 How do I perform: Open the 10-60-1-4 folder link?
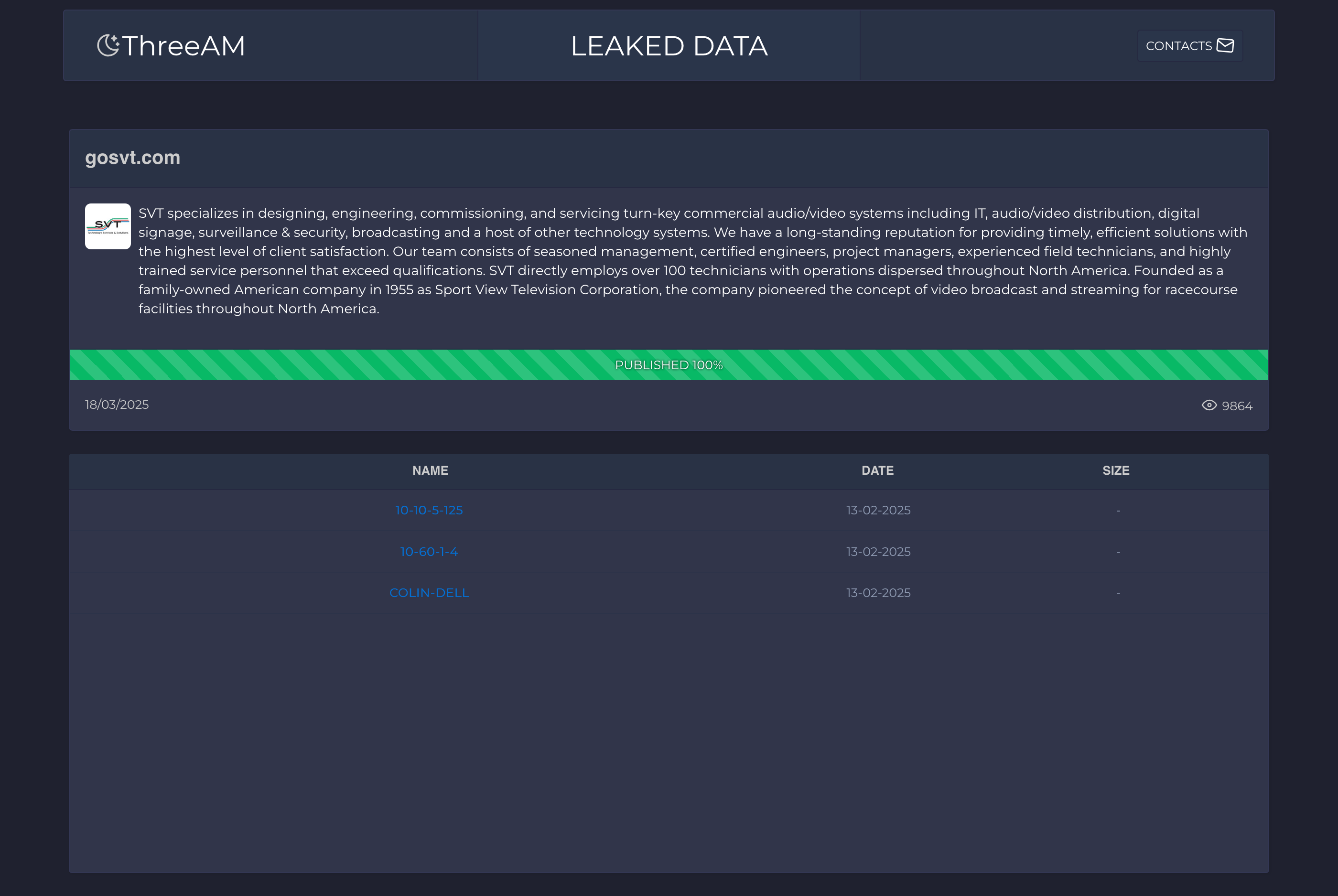click(x=429, y=552)
